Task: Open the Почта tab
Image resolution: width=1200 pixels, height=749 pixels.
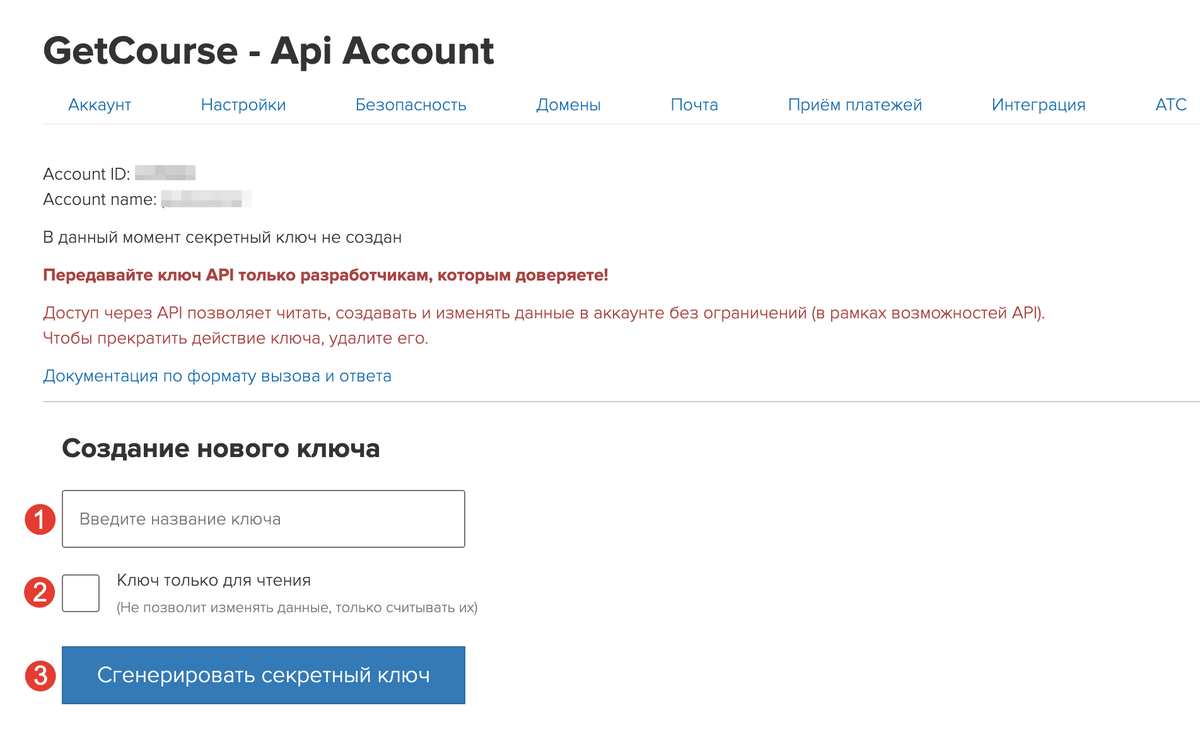Action: tap(694, 104)
